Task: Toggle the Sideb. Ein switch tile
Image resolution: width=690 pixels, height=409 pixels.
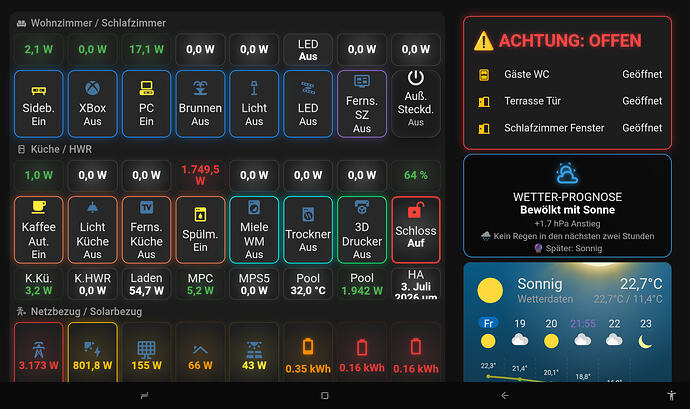Action: coord(39,104)
